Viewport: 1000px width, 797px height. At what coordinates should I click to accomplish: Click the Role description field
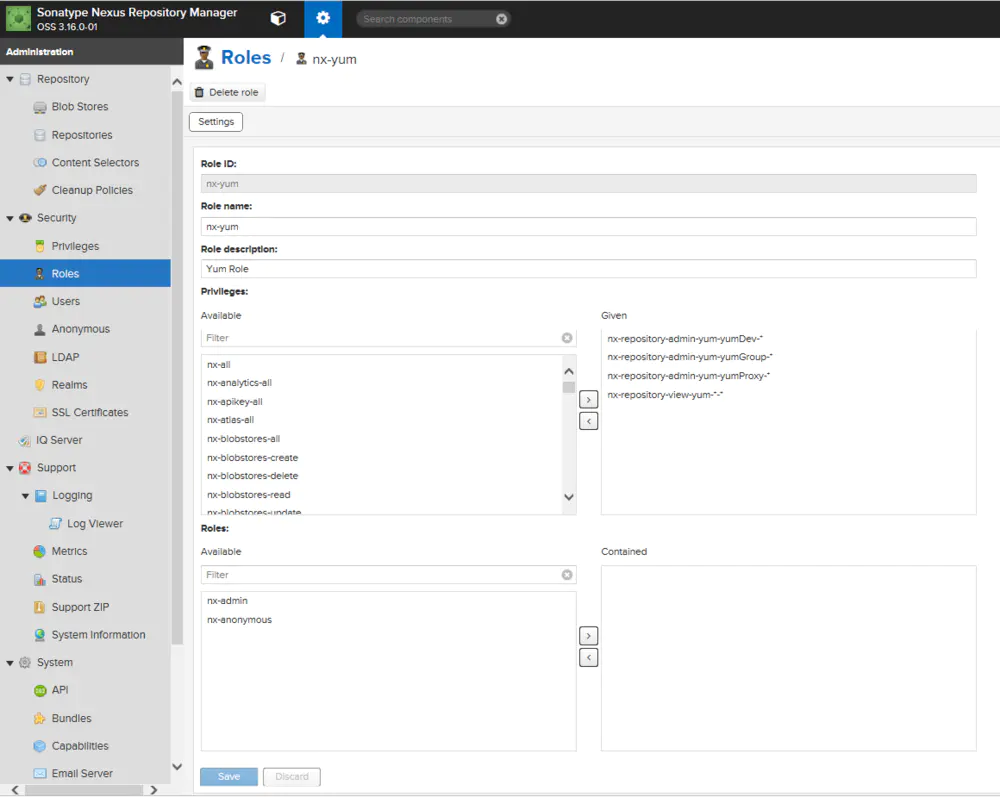point(588,269)
